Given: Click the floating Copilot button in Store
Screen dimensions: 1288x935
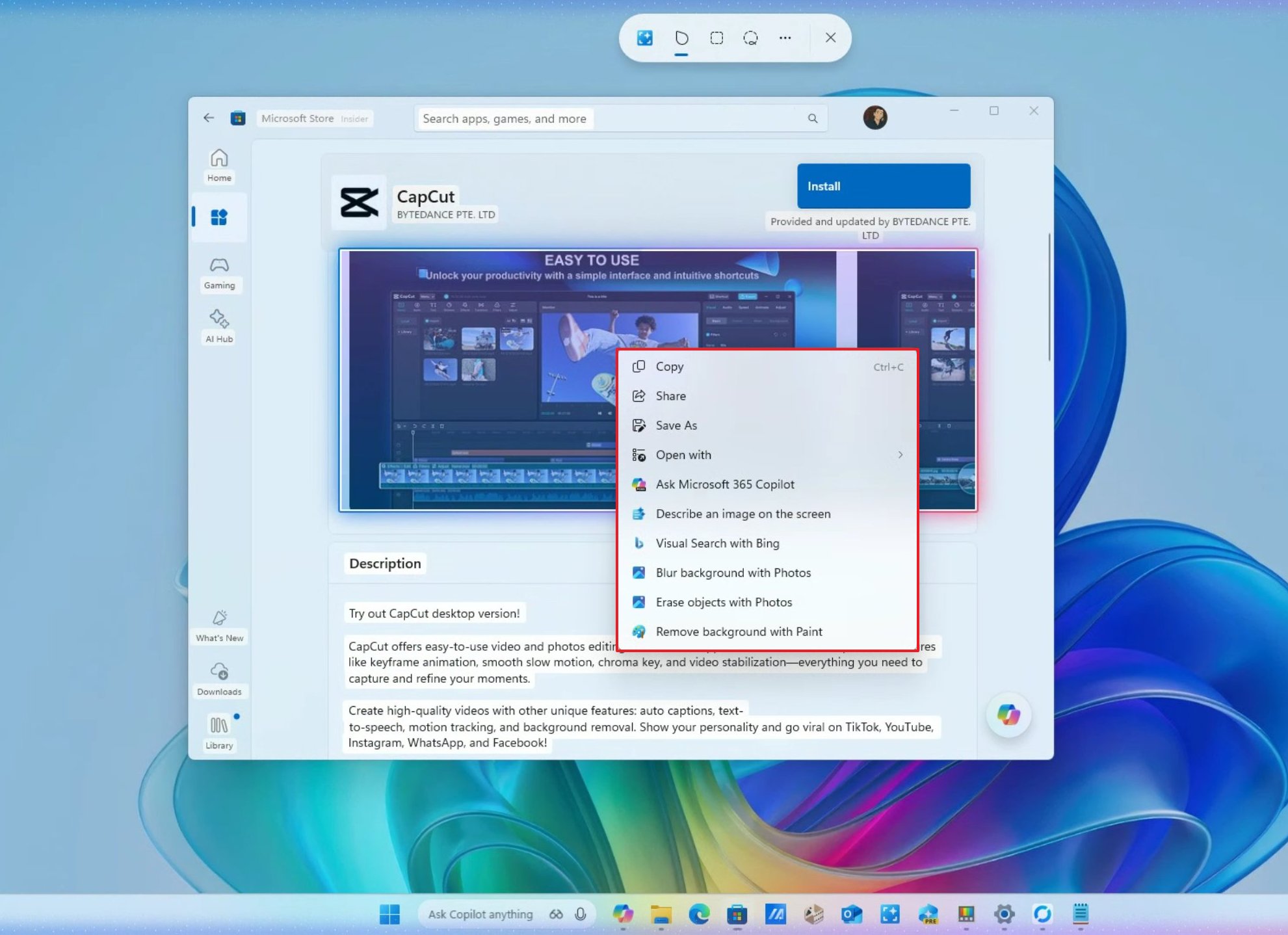Looking at the screenshot, I should coord(1008,715).
